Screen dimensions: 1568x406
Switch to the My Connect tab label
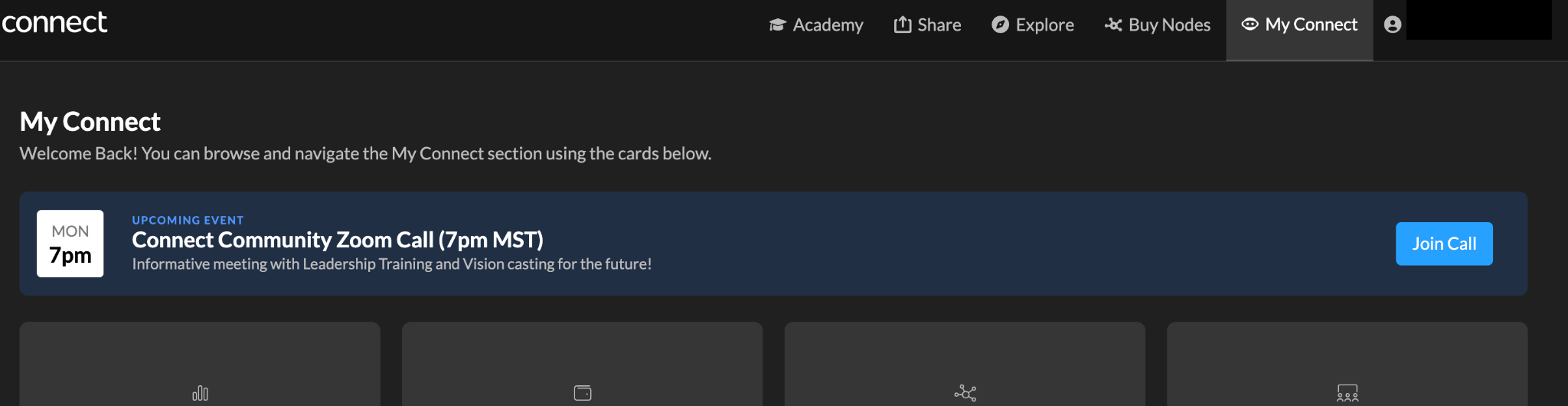(1311, 25)
